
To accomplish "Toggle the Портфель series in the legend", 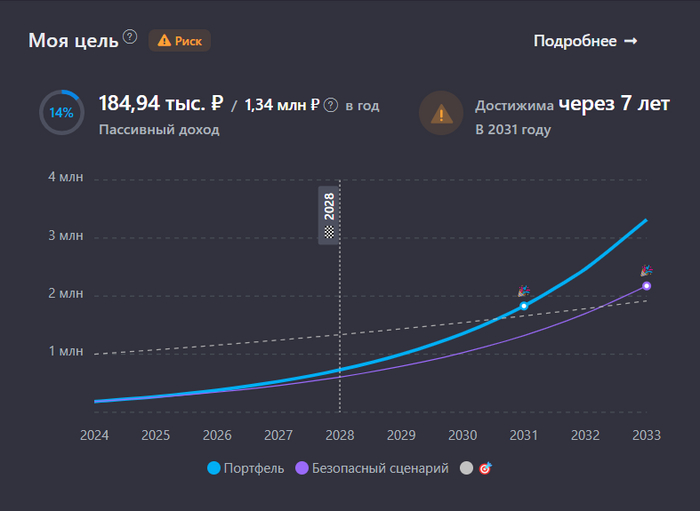I will pyautogui.click(x=245, y=468).
